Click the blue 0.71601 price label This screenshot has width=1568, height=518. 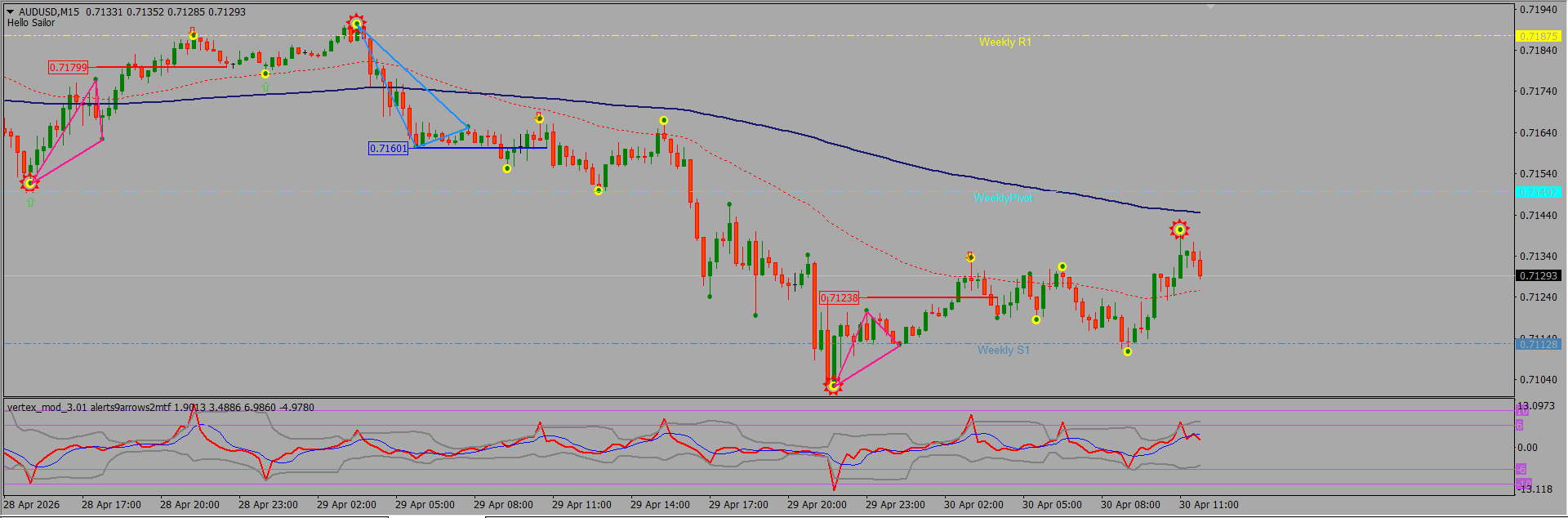point(388,148)
